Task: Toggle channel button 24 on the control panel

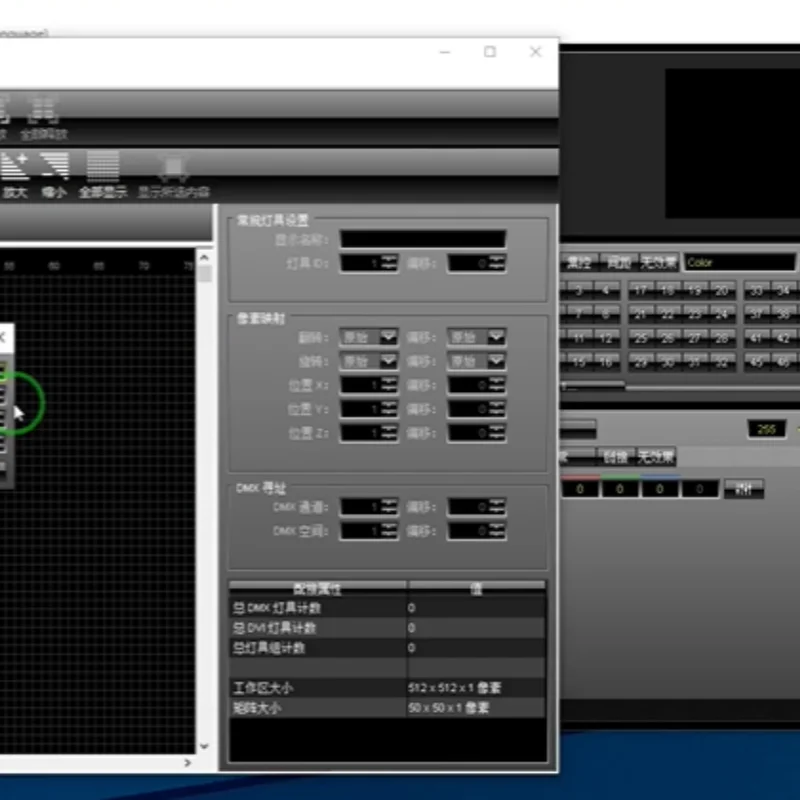Action: pos(722,312)
